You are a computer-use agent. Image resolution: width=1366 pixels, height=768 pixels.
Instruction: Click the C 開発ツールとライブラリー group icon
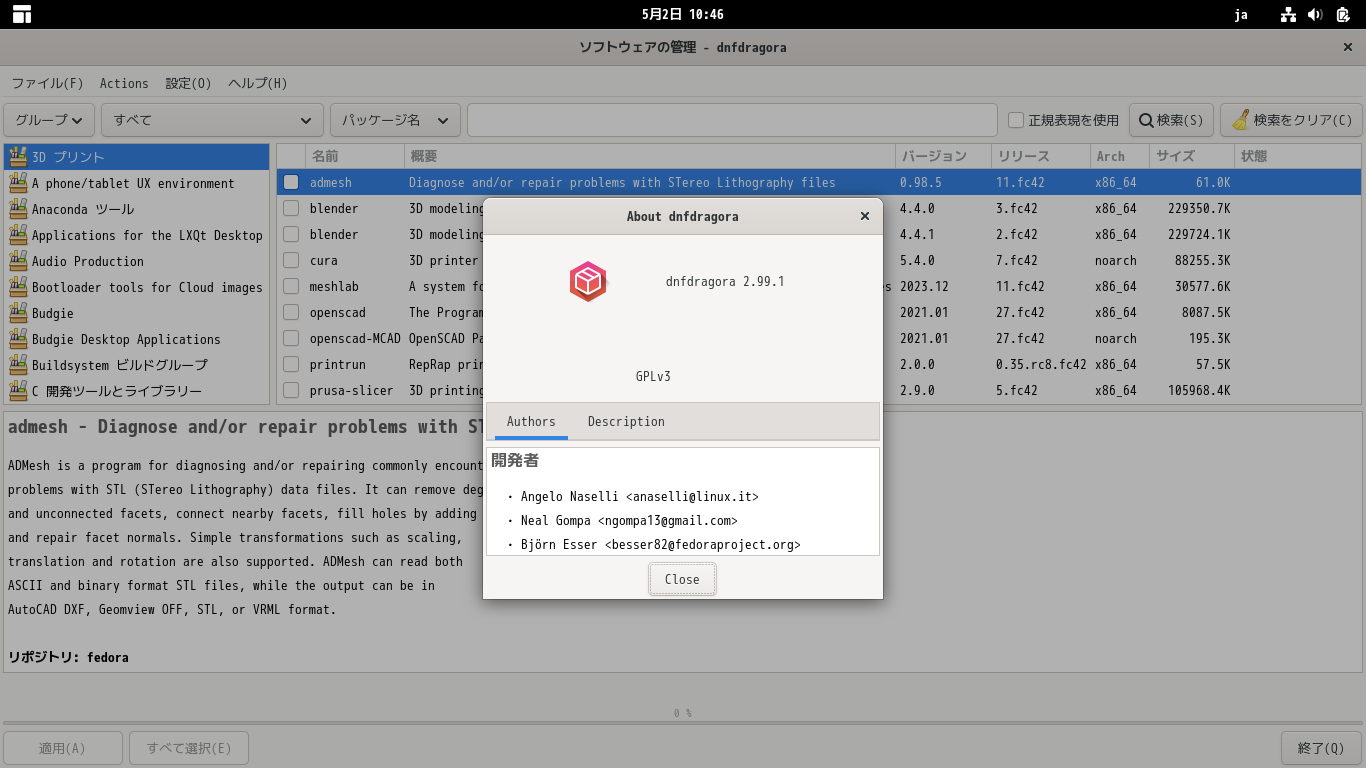click(x=17, y=390)
